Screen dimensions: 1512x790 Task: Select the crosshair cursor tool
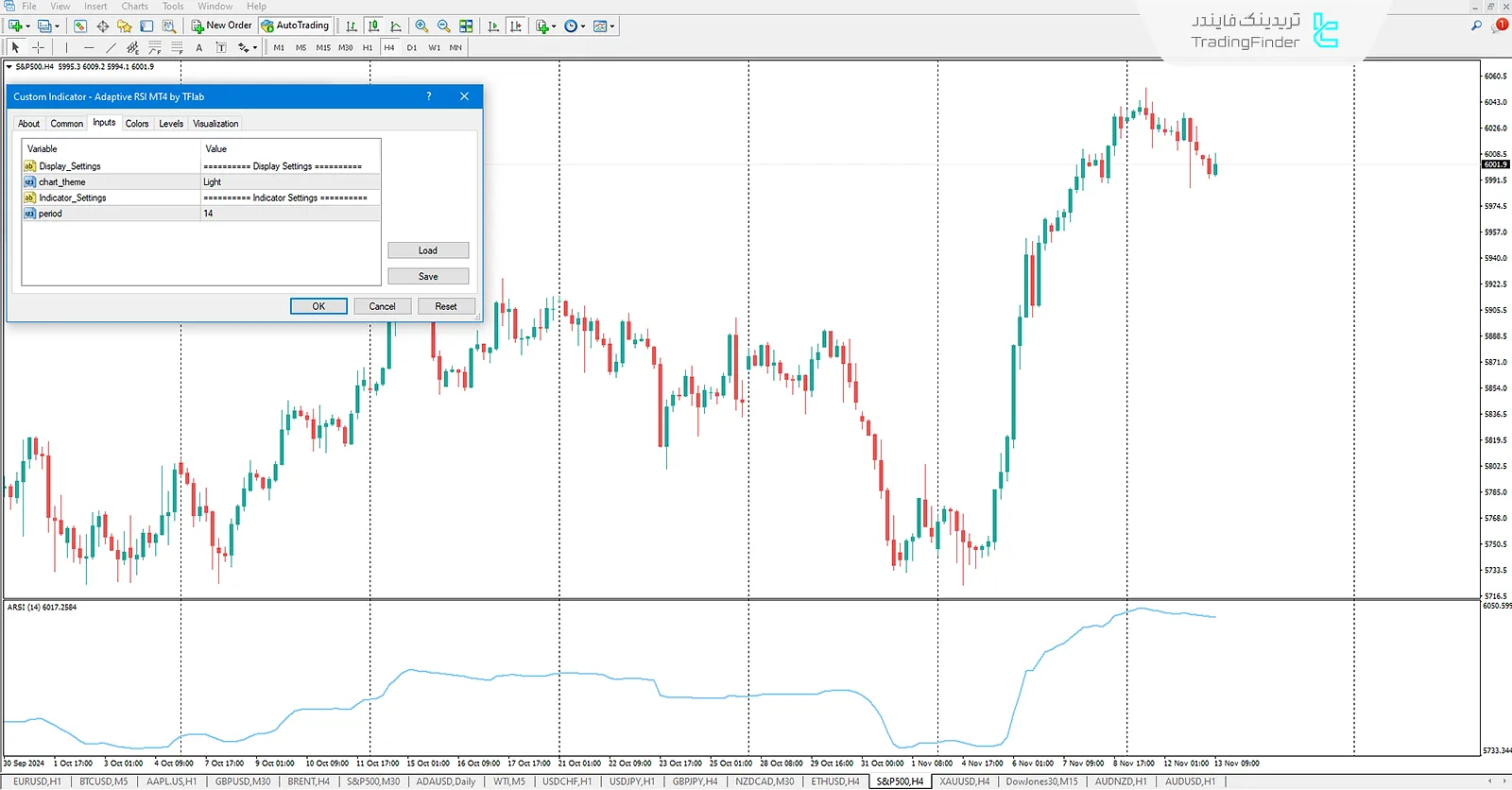coord(39,47)
